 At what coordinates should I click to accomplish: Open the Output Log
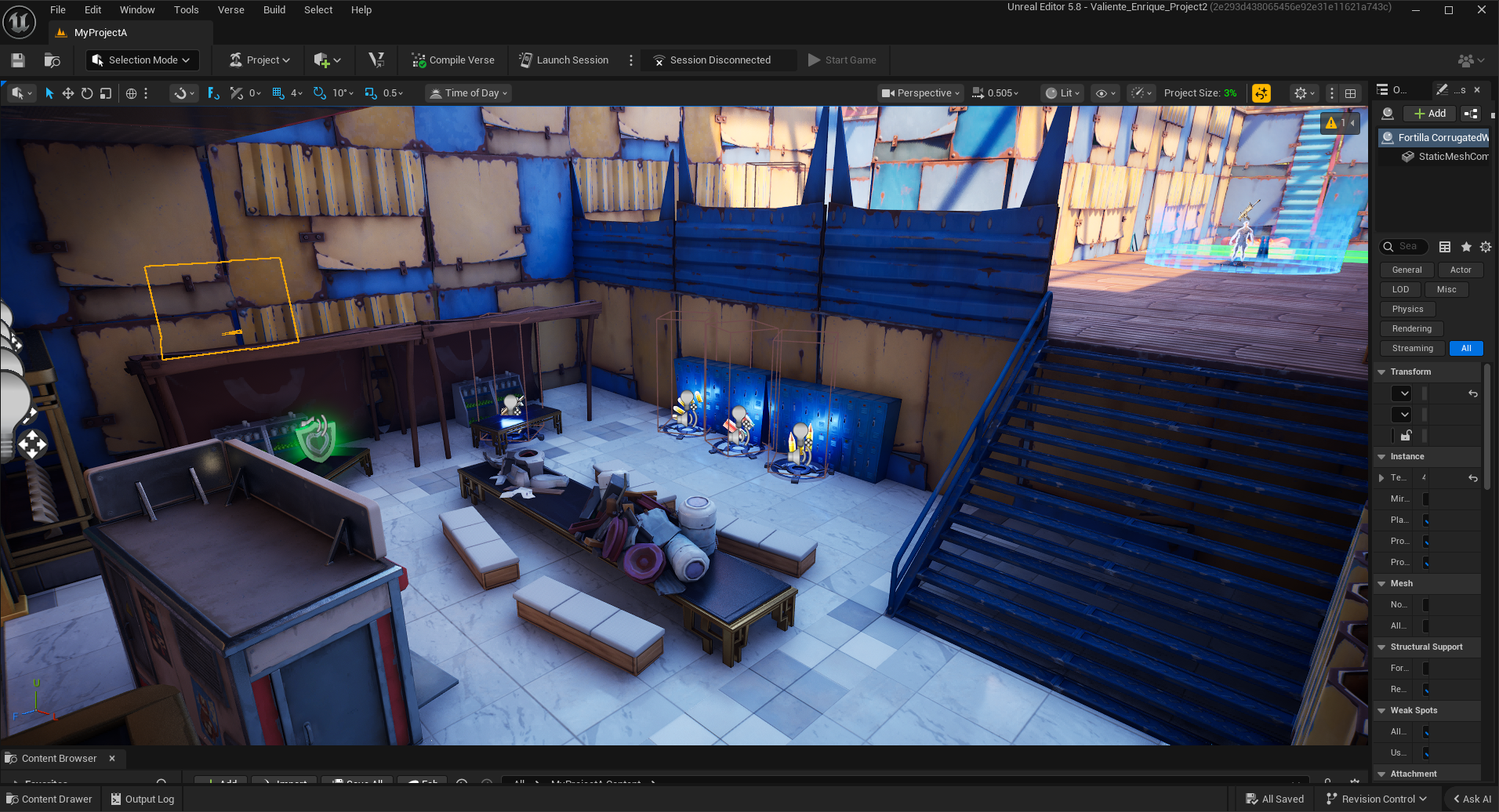point(143,799)
